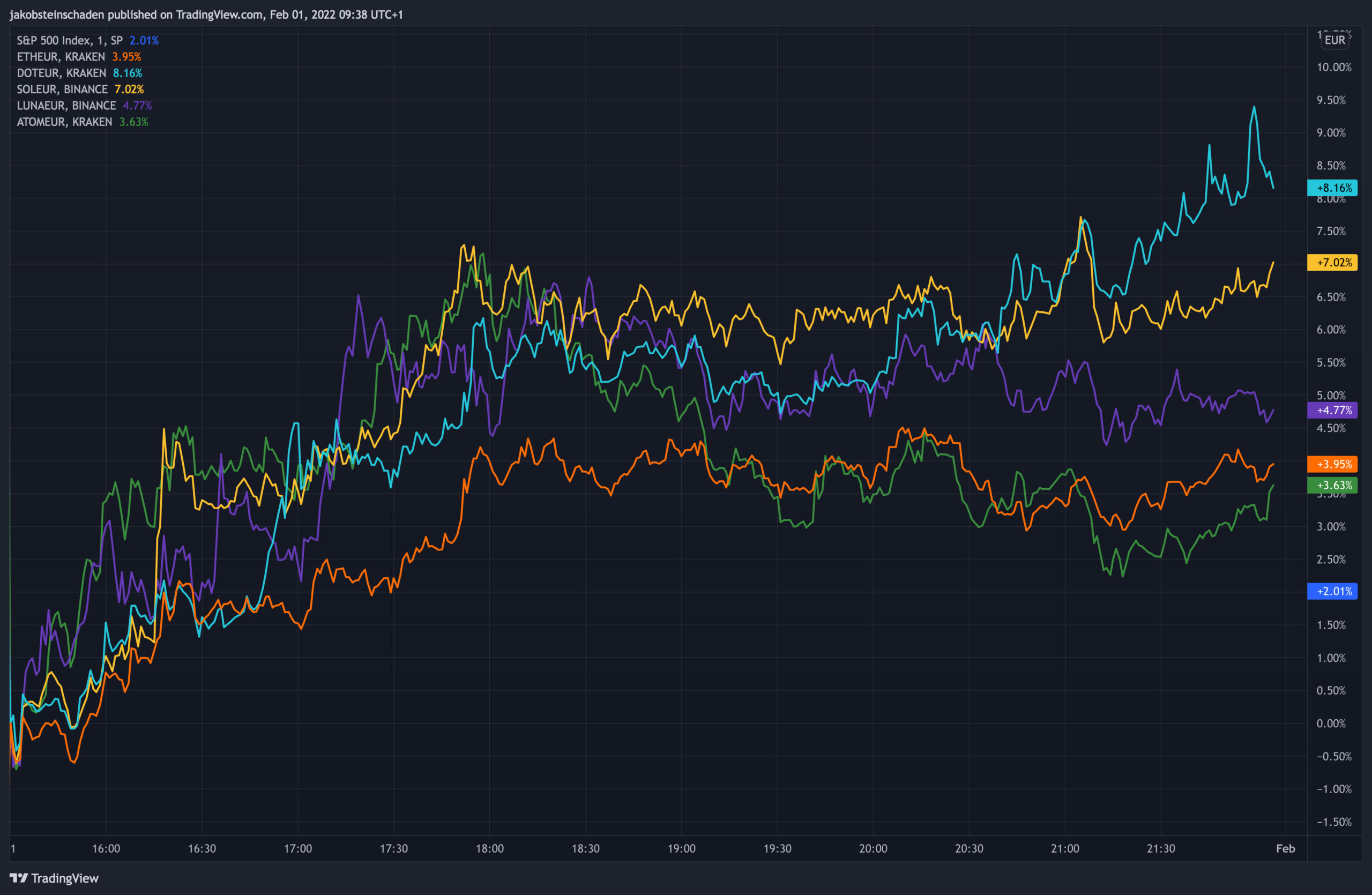Select the DOTEUR, KRAKEN legend entry

[61, 73]
